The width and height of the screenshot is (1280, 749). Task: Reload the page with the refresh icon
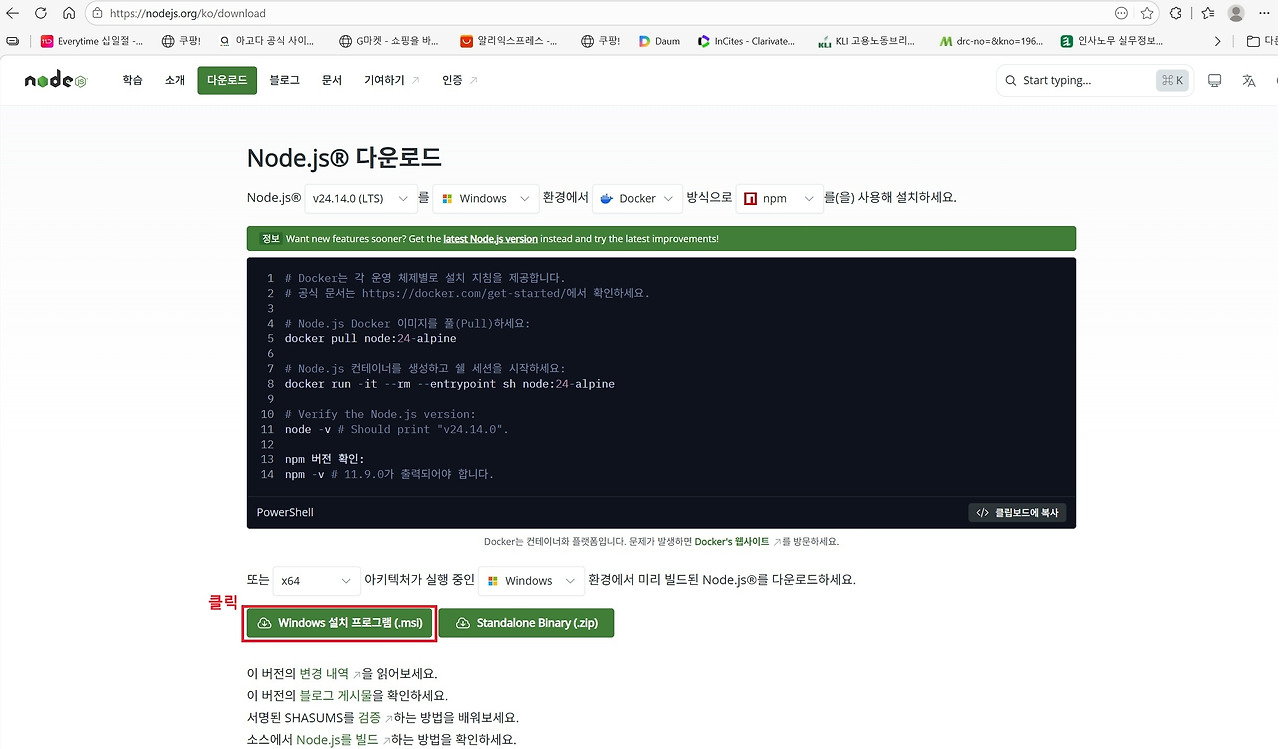41,13
